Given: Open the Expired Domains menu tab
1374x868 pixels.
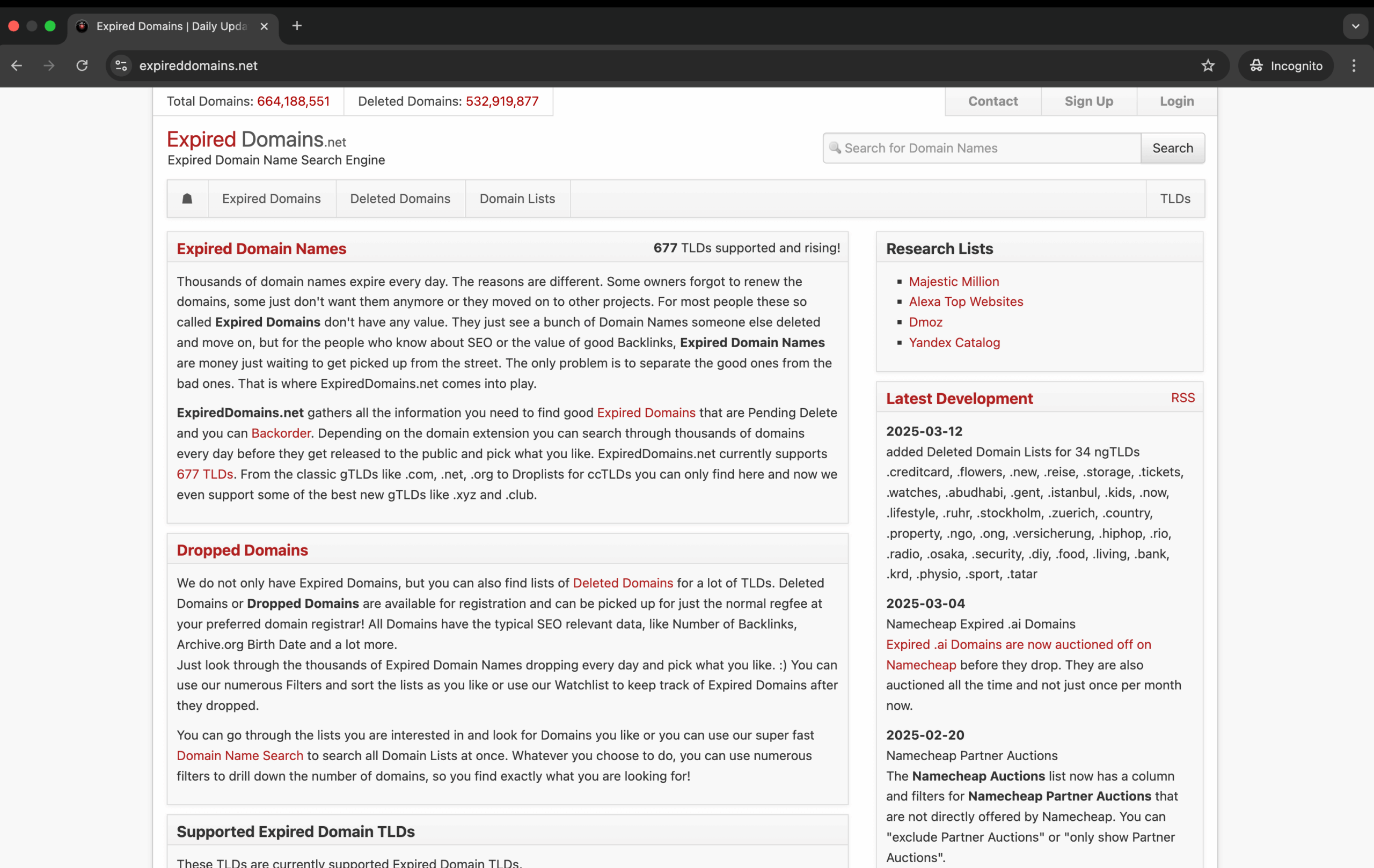Looking at the screenshot, I should [272, 198].
